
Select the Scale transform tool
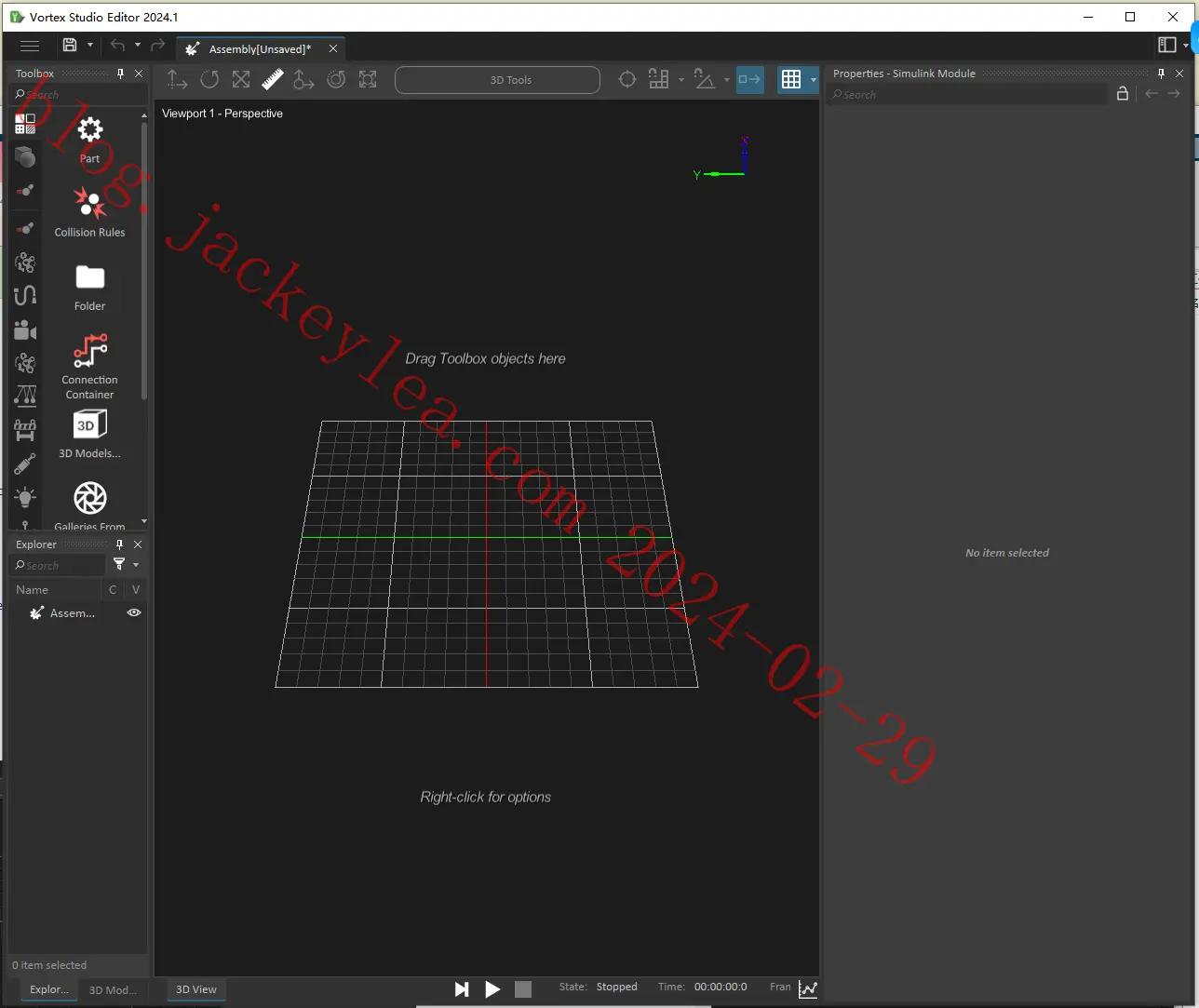[x=241, y=80]
